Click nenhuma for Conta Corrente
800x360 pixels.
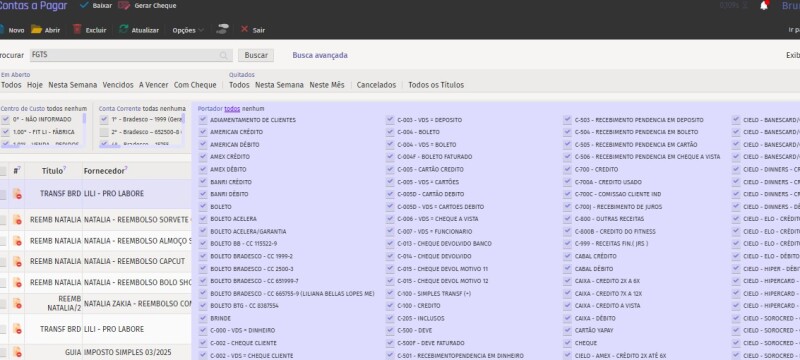[x=172, y=109]
